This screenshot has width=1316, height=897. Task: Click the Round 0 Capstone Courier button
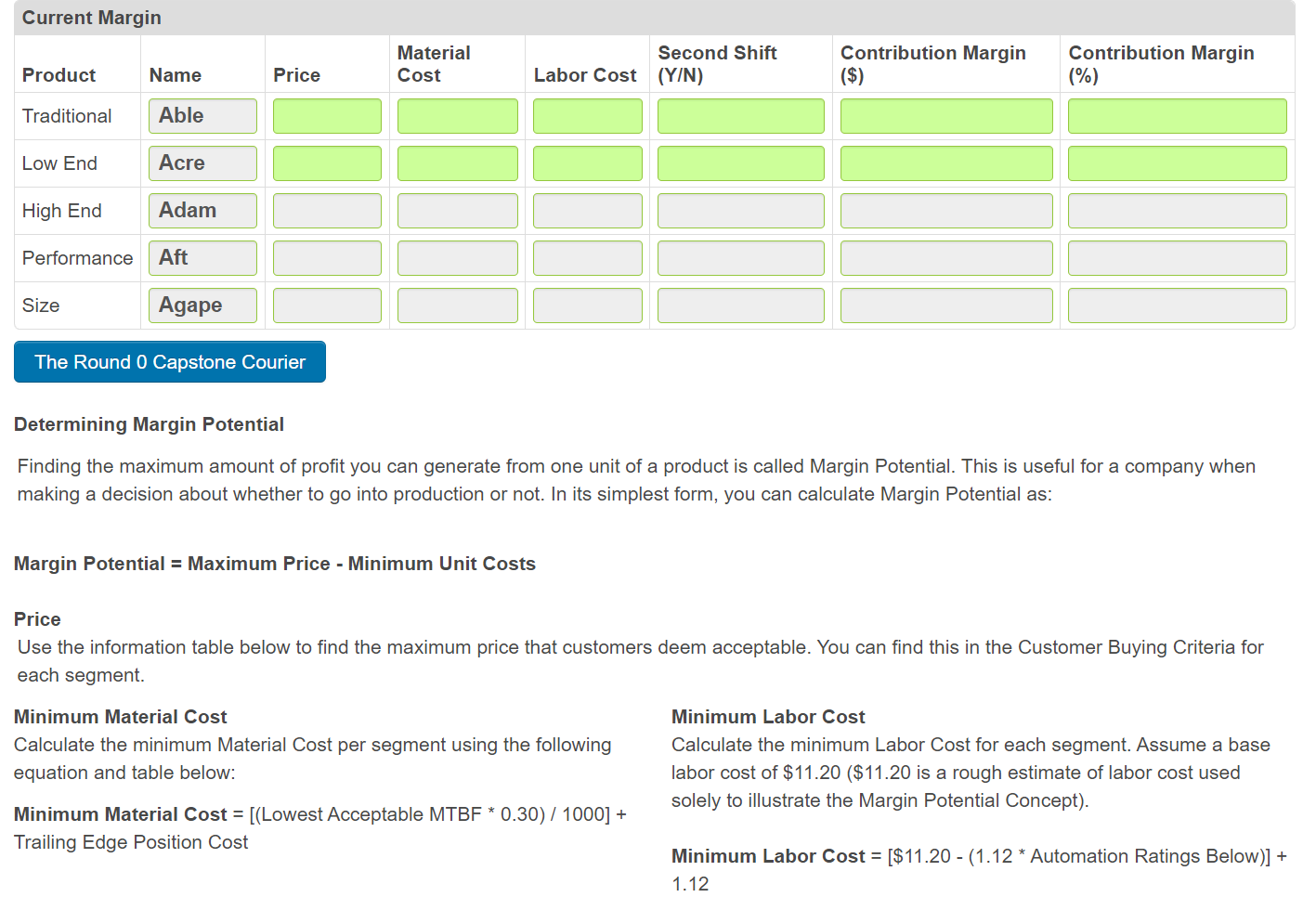coord(169,362)
